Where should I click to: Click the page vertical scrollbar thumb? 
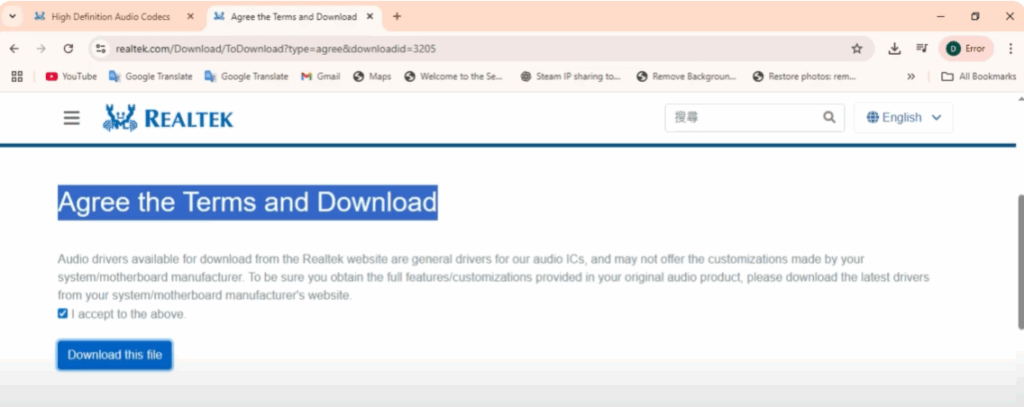coord(1021,261)
